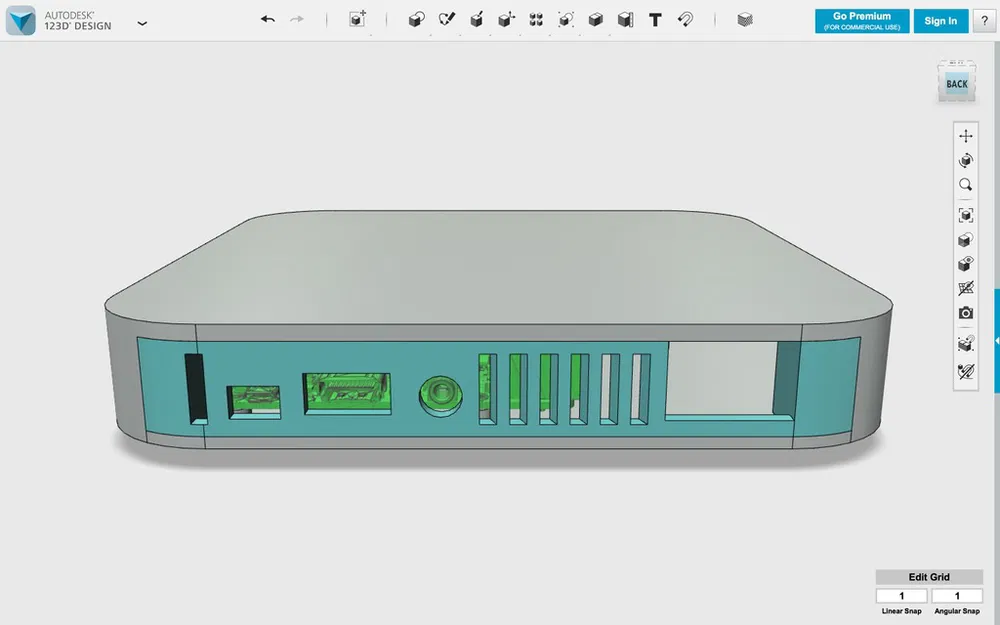Select the Text tool

[654, 20]
